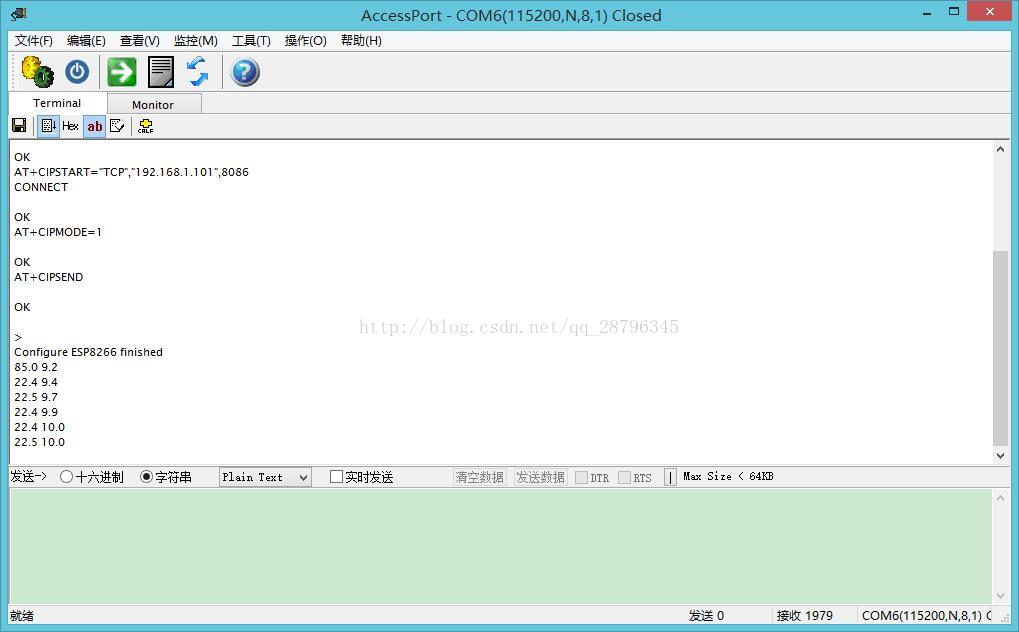The height and width of the screenshot is (632, 1019).
Task: Select the ab character display mode
Action: point(95,126)
